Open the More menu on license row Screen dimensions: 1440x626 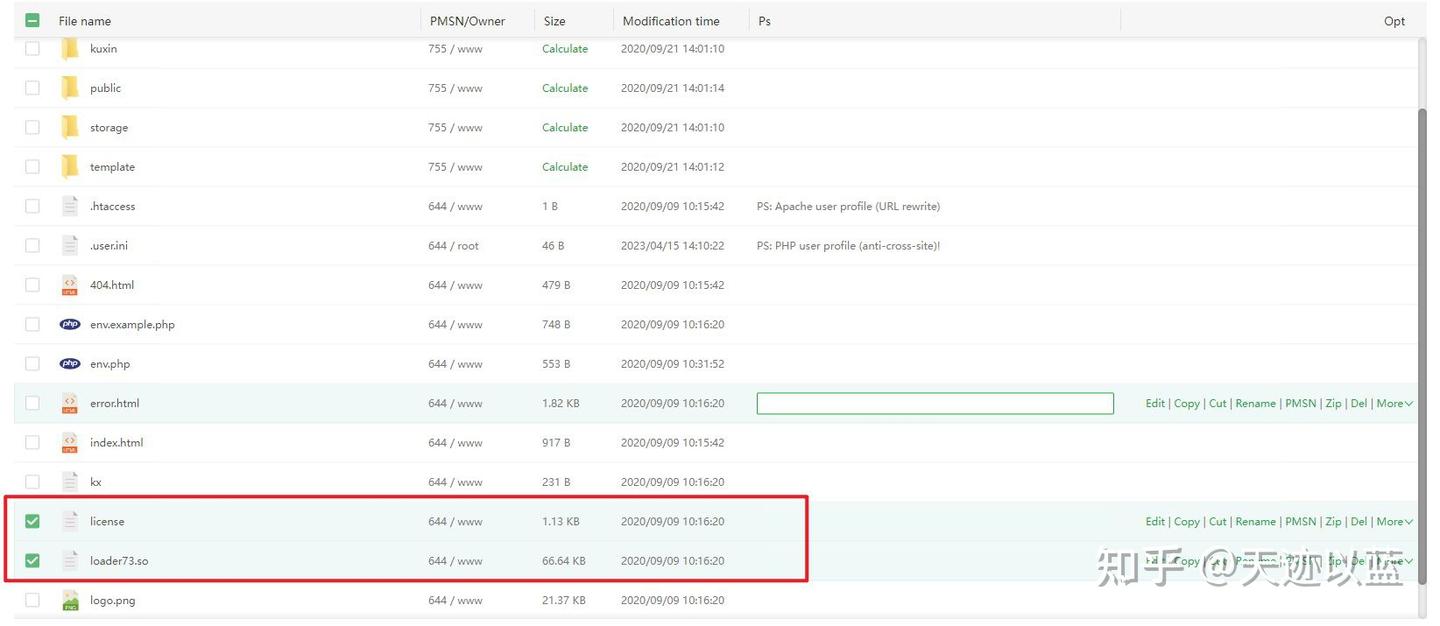pyautogui.click(x=1391, y=520)
